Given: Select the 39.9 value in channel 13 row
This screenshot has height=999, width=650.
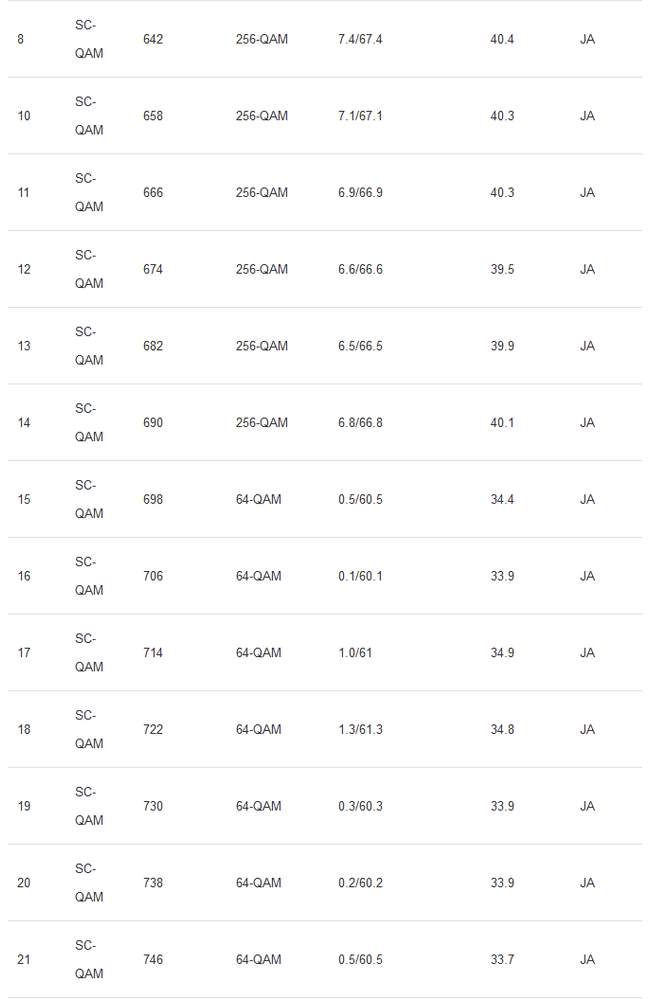Looking at the screenshot, I should (x=502, y=346).
